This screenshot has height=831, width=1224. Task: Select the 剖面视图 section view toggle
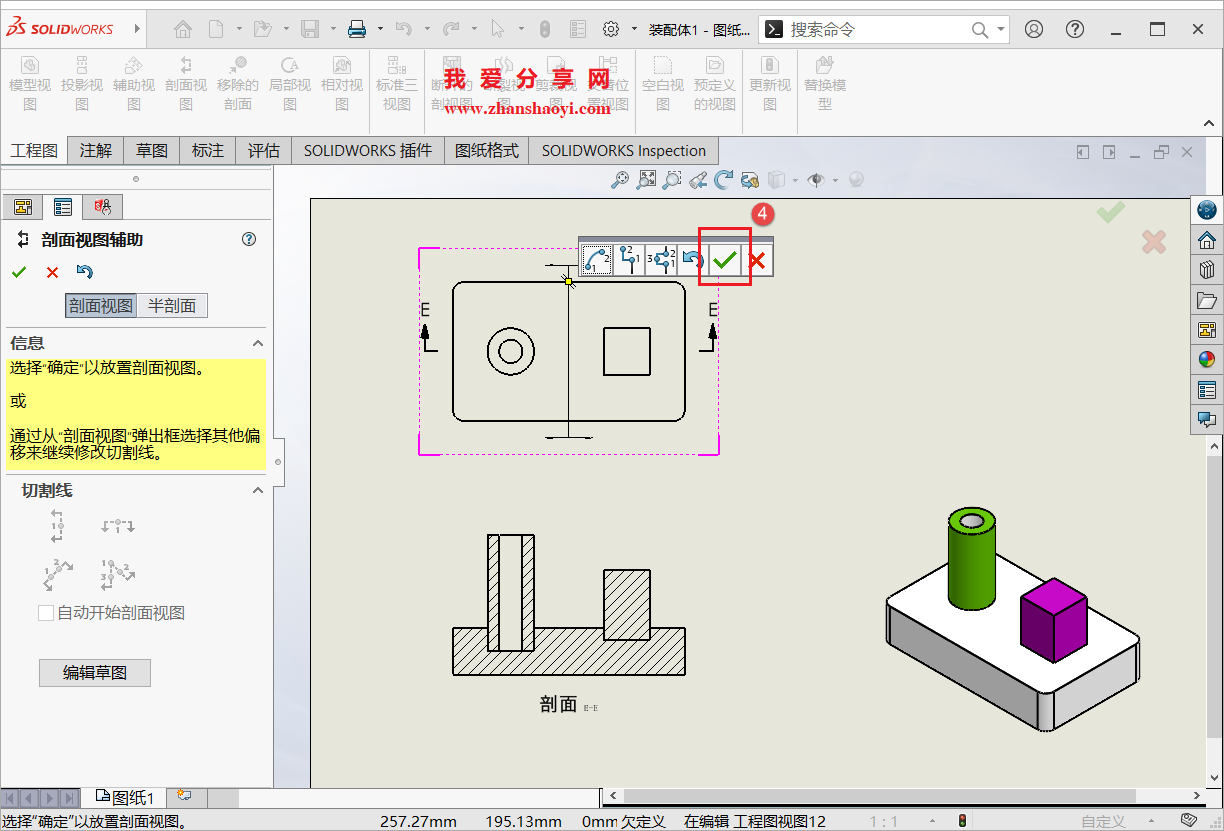point(101,306)
